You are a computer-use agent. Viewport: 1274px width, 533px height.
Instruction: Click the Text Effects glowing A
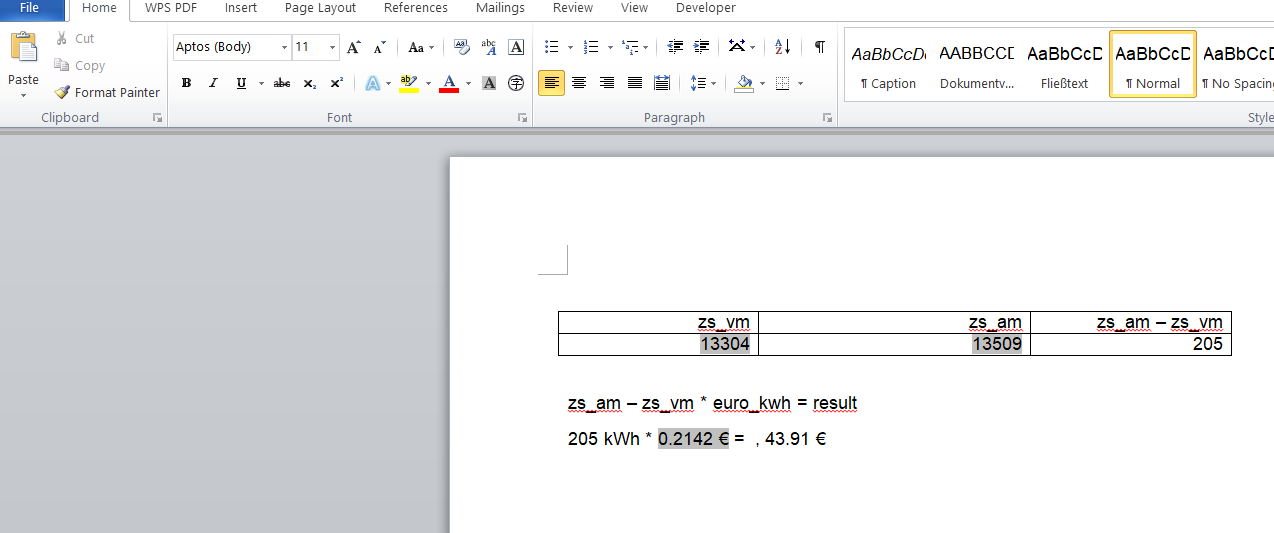coord(372,83)
